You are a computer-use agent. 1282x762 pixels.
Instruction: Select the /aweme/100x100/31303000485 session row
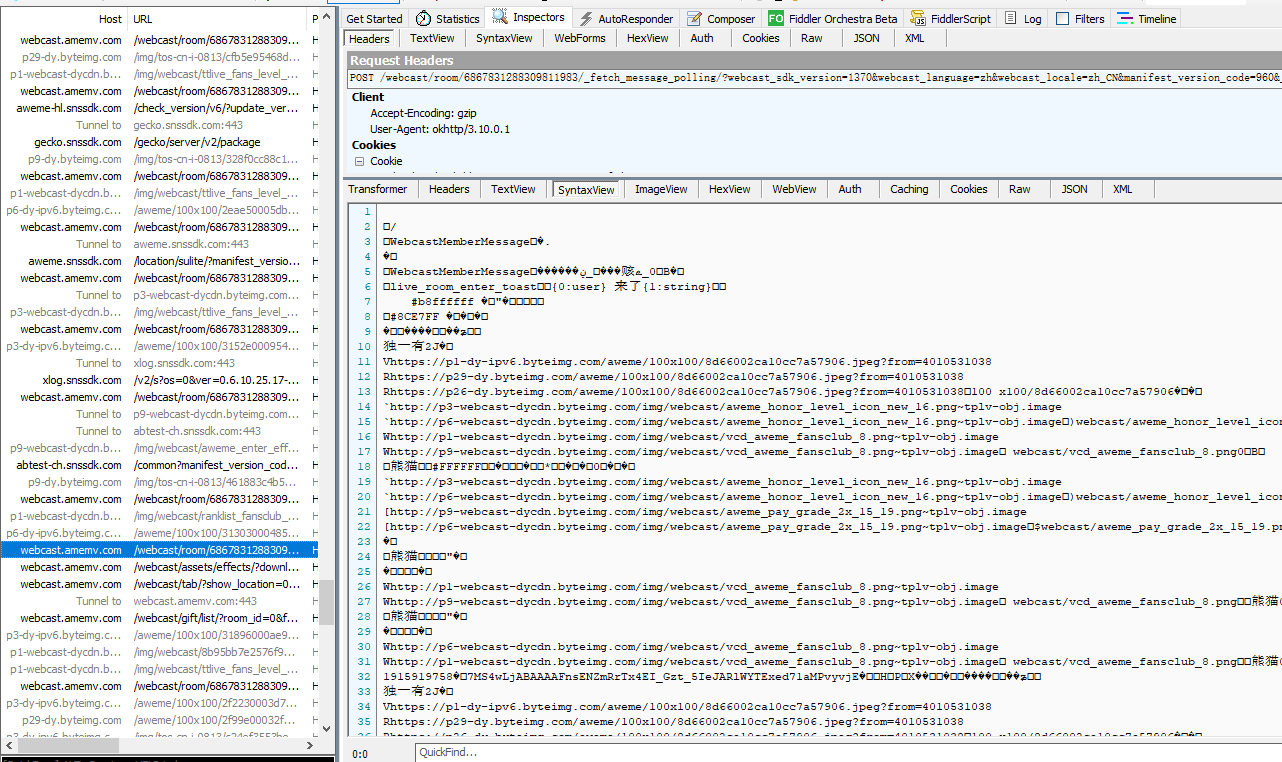[x=160, y=533]
